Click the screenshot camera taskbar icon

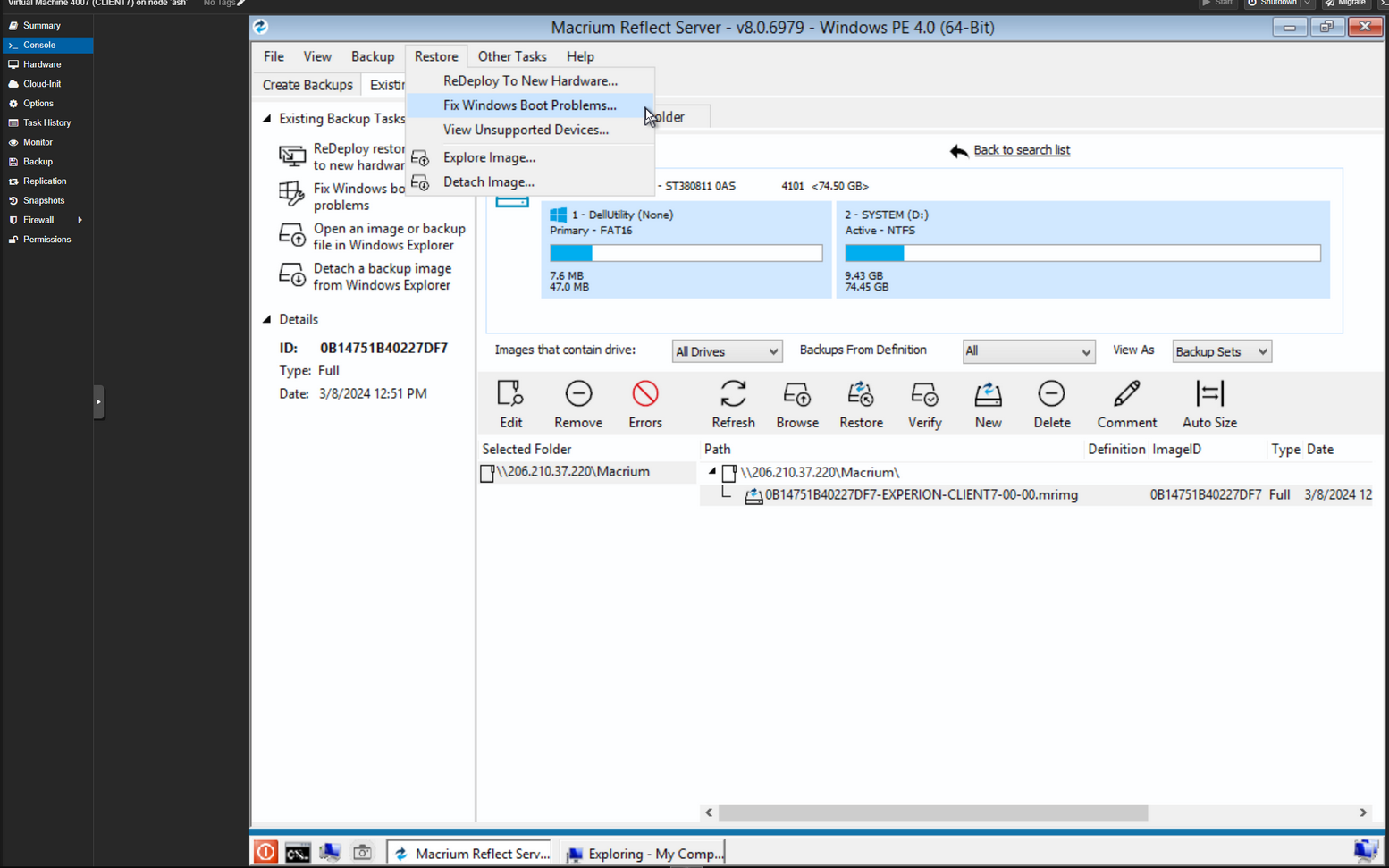coord(362,853)
